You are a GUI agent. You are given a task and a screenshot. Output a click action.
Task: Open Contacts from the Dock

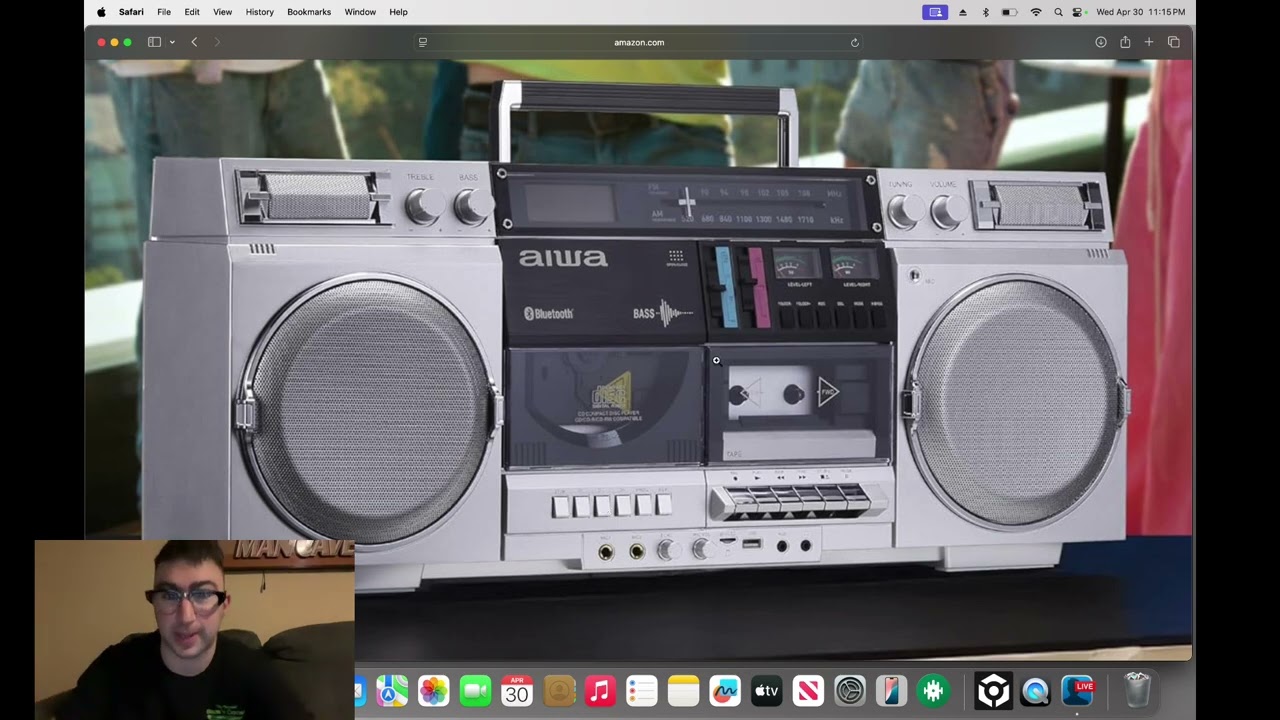pyautogui.click(x=558, y=690)
